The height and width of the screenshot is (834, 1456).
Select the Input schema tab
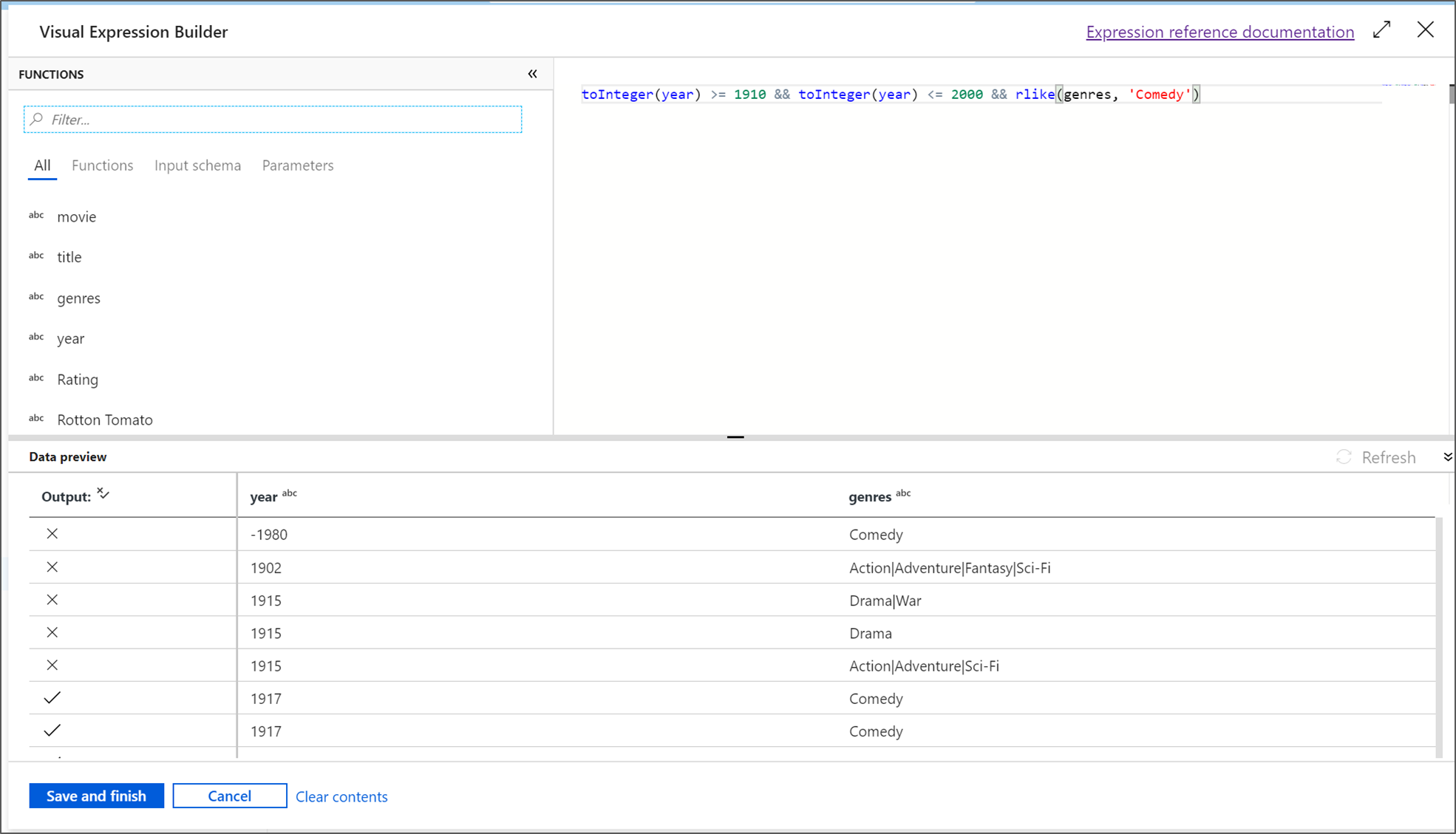[x=197, y=165]
